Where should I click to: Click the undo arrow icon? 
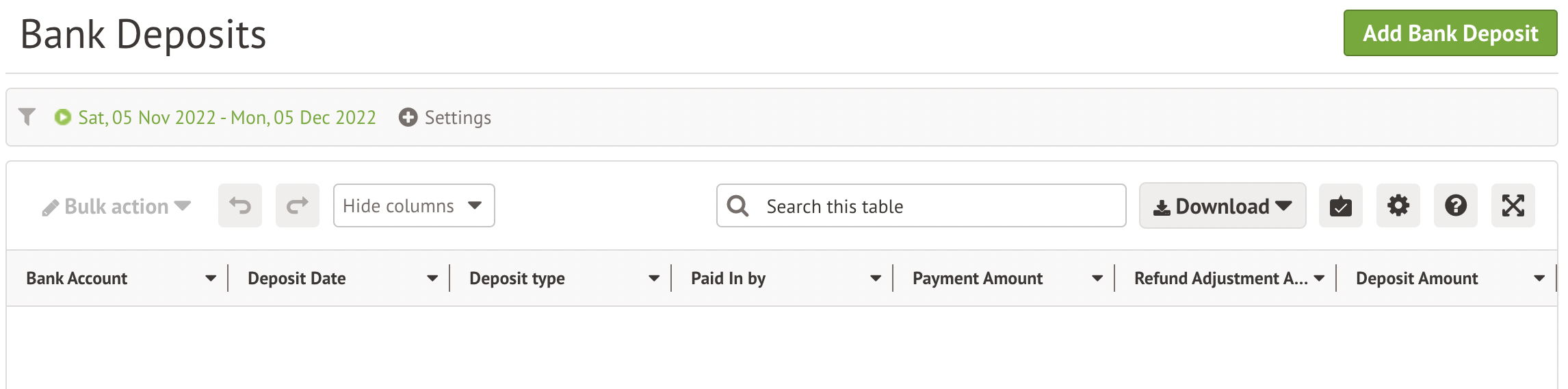[x=240, y=205]
